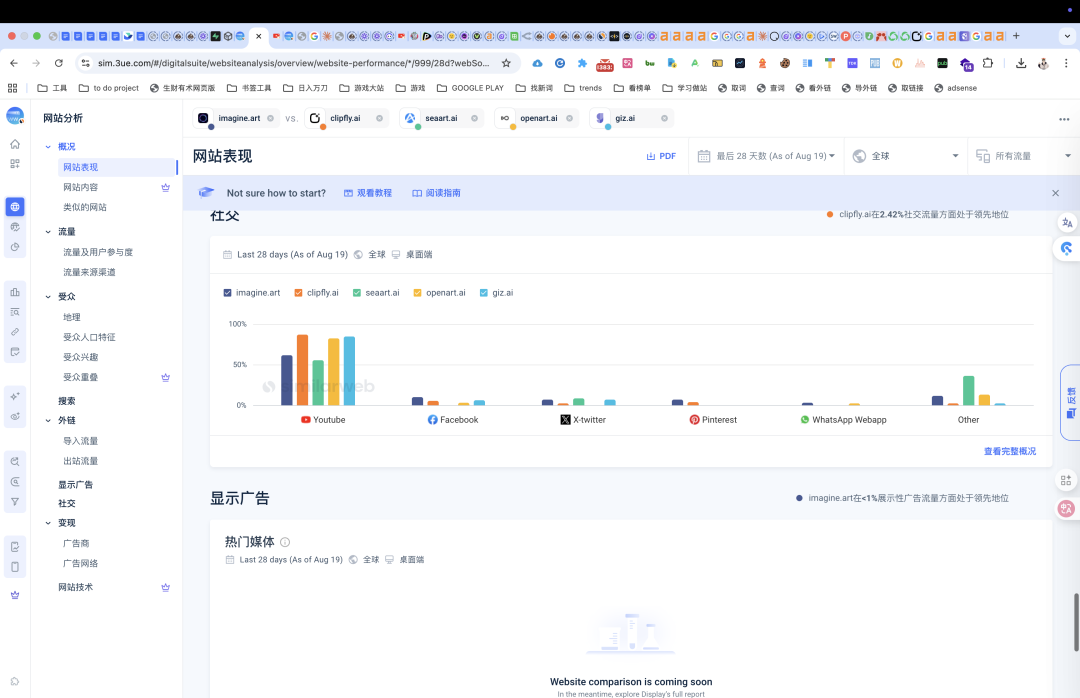Click the link icon in the left rail
The height and width of the screenshot is (698, 1080).
[x=14, y=332]
